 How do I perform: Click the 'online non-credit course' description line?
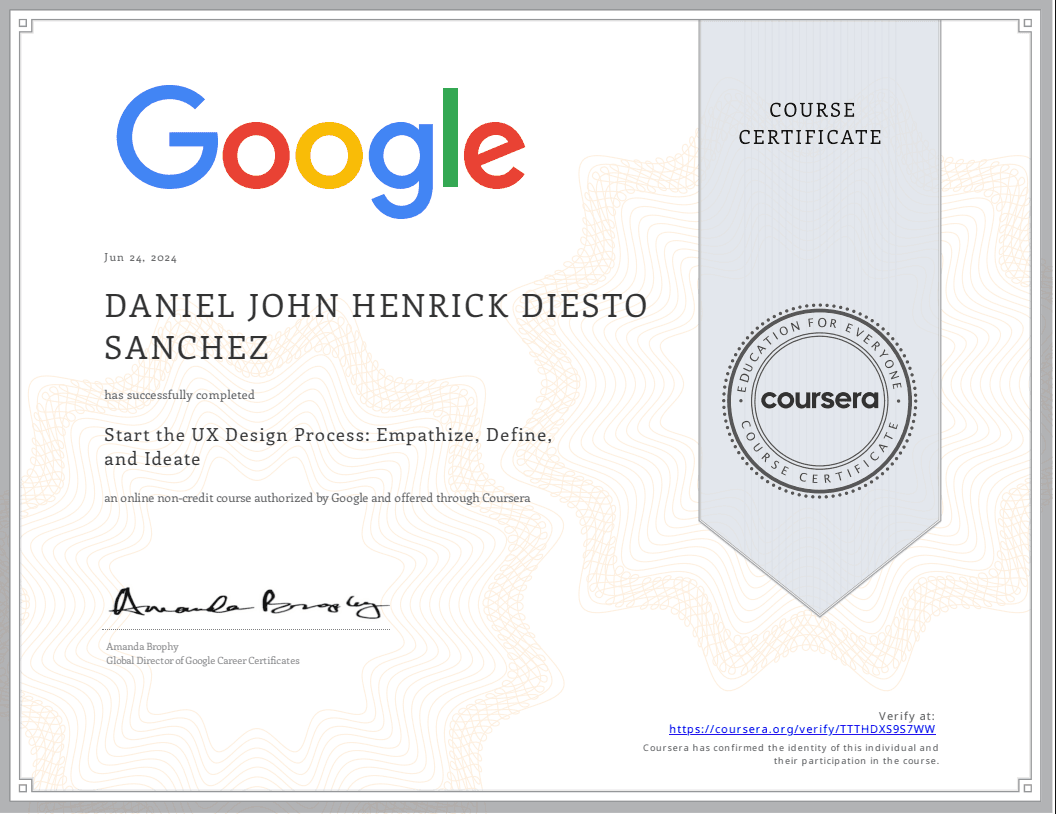(x=317, y=497)
